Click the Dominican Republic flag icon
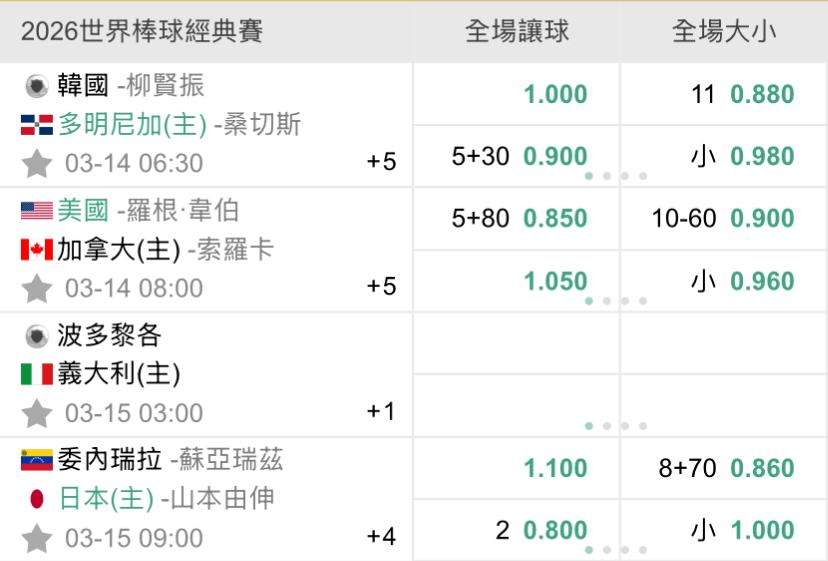This screenshot has width=828, height=561. coord(36,125)
